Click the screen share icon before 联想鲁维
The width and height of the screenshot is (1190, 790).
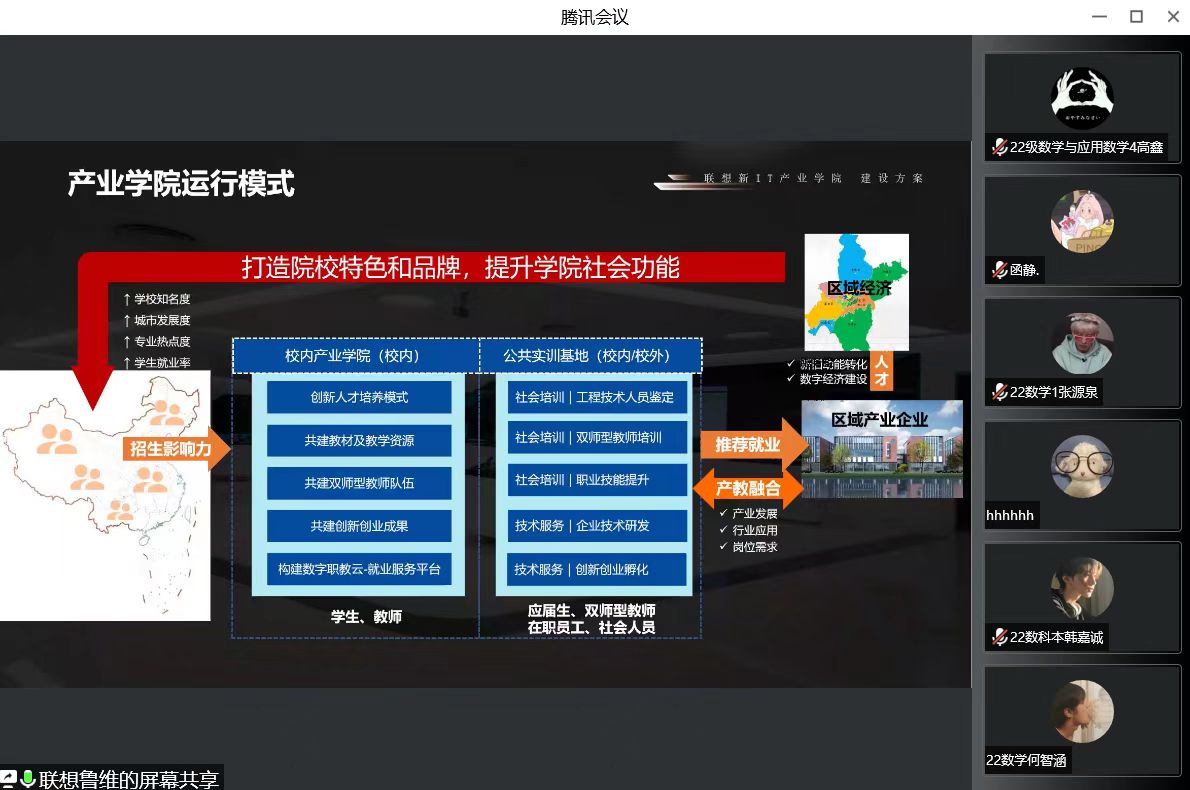tap(9, 779)
